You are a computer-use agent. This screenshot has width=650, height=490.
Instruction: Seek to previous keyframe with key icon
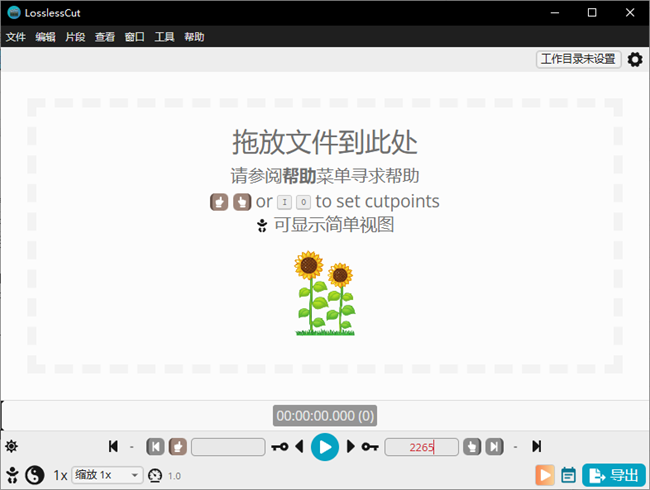279,447
